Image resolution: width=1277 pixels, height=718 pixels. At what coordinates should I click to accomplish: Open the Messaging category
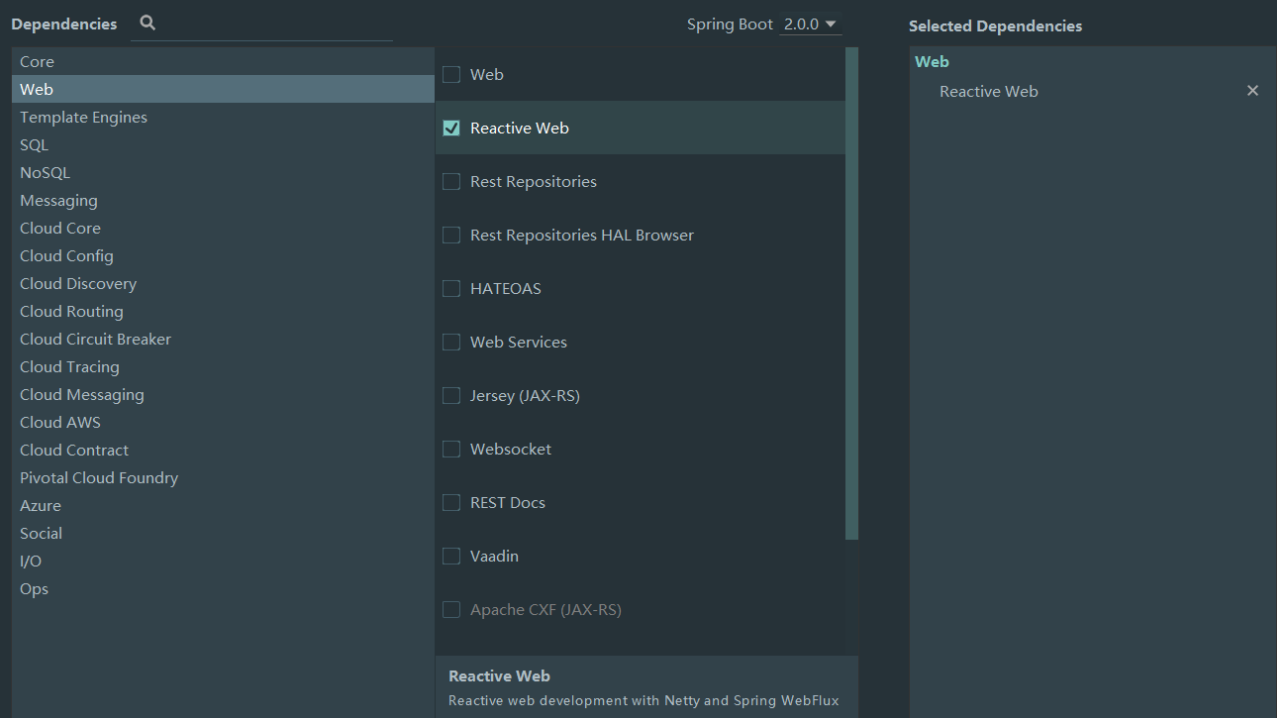(x=223, y=200)
